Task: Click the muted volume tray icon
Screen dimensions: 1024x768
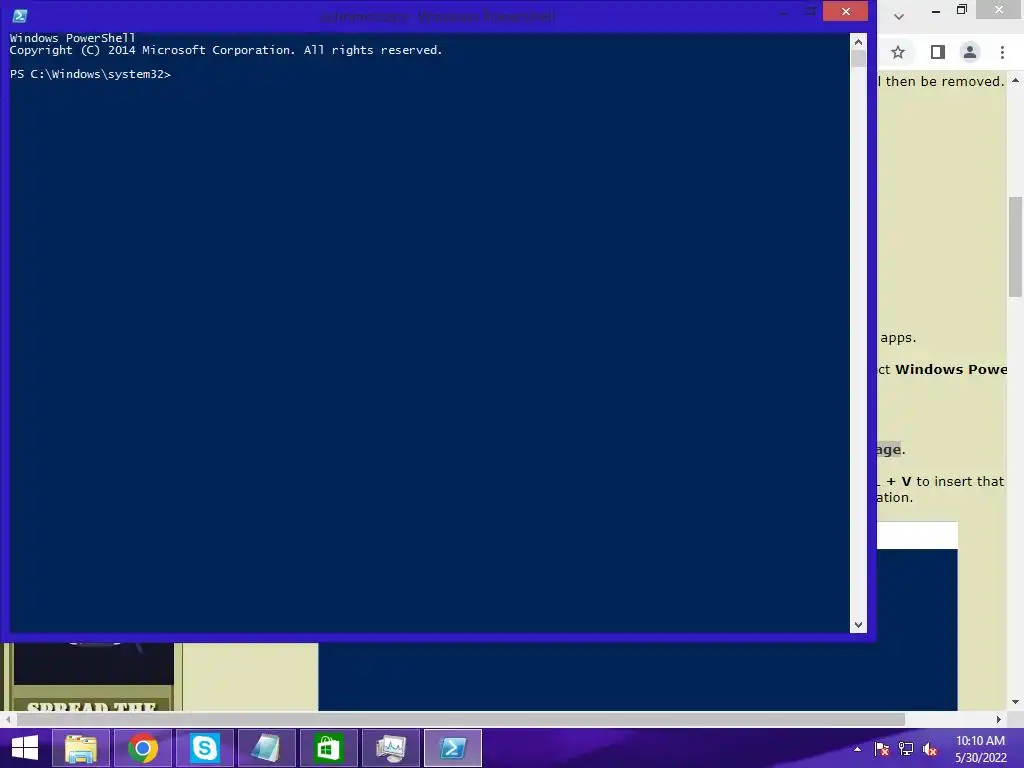Action: [930, 749]
